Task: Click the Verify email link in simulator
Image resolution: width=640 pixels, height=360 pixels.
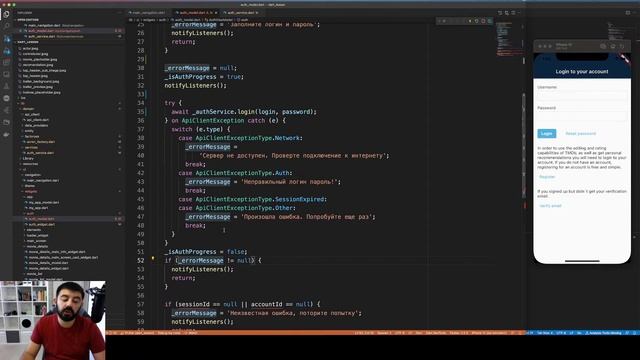Action: [550, 206]
